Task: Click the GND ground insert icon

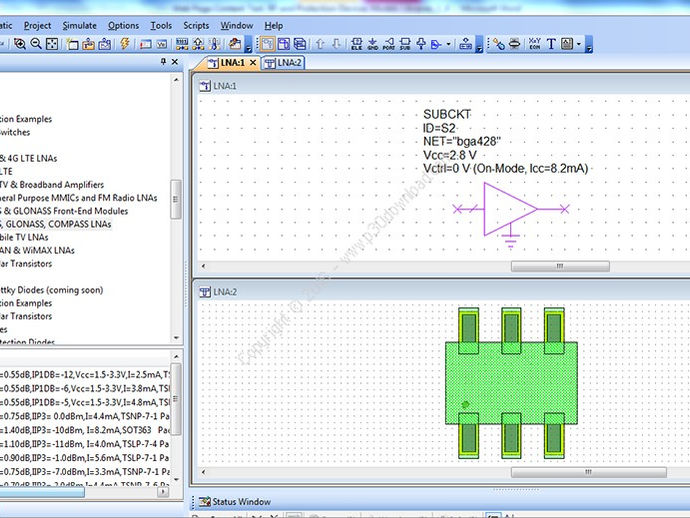Action: pos(373,44)
